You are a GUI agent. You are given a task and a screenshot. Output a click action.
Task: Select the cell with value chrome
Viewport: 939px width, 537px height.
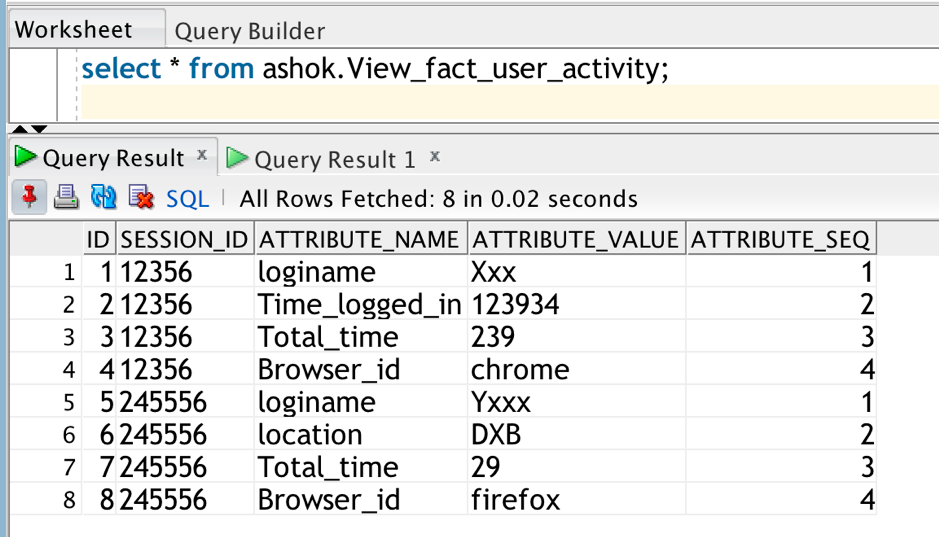tap(576, 369)
